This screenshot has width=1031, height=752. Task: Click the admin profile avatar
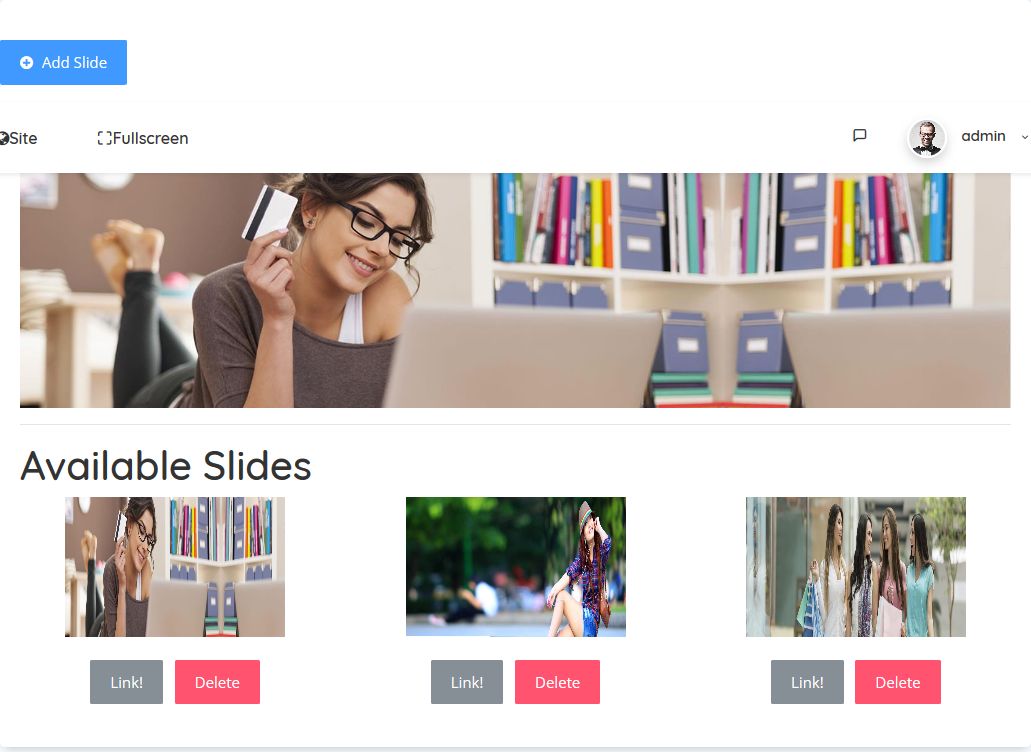click(x=927, y=138)
